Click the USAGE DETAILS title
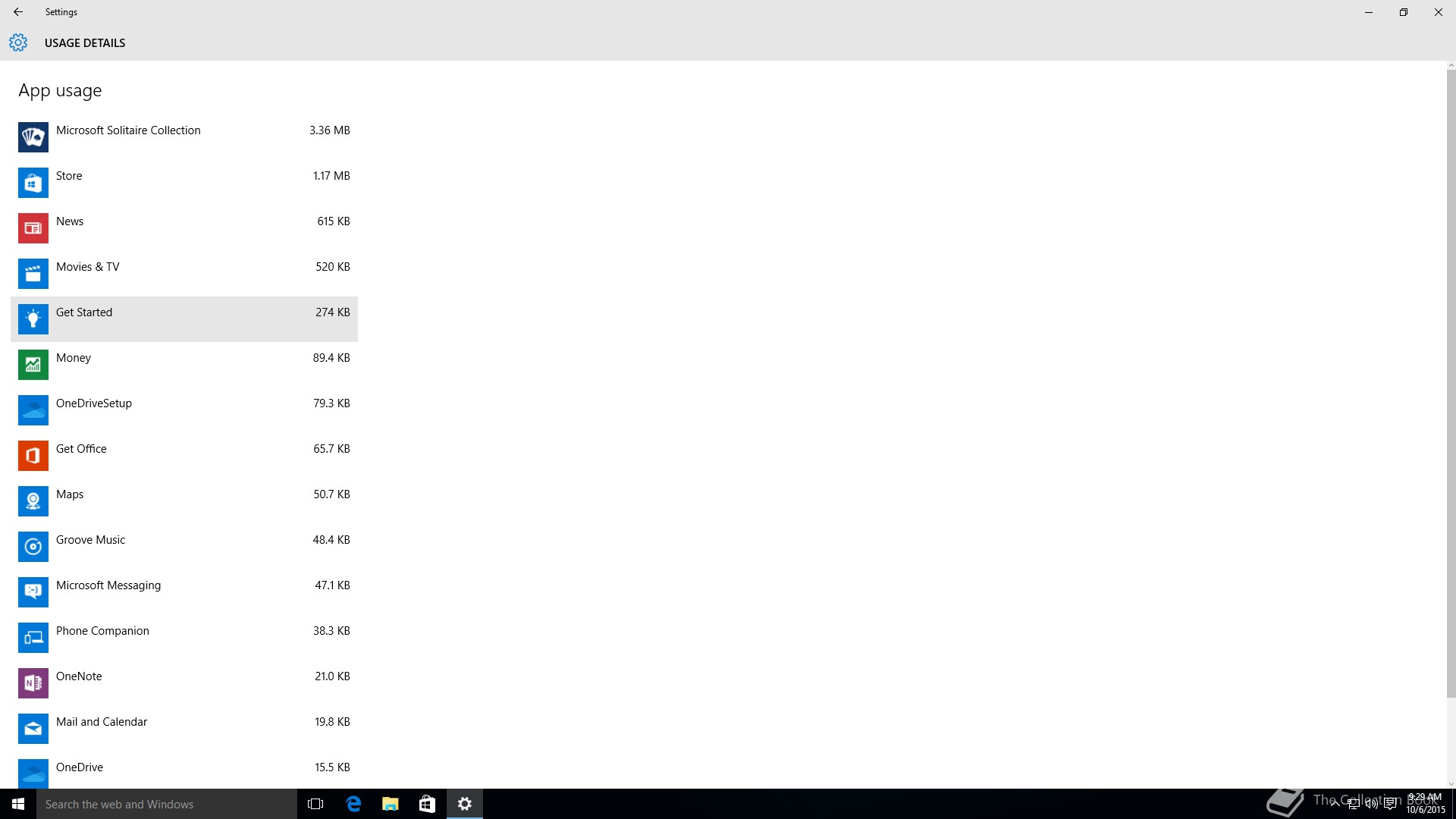Image resolution: width=1456 pixels, height=819 pixels. [x=85, y=43]
